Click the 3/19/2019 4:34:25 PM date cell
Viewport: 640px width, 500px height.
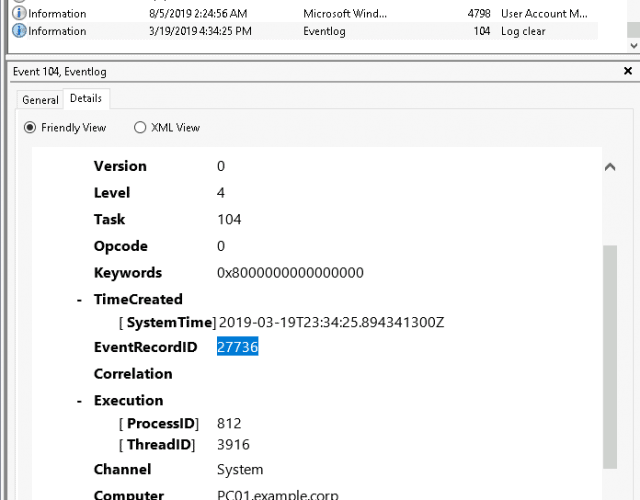[200, 31]
